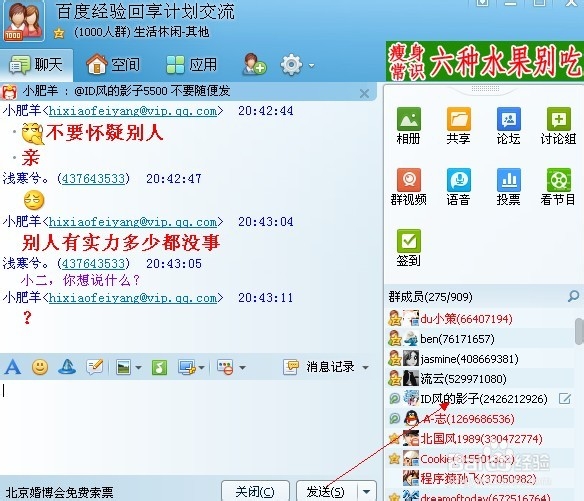The height and width of the screenshot is (501, 584).
Task: Open the font formatting A tool
Action: click(x=13, y=367)
